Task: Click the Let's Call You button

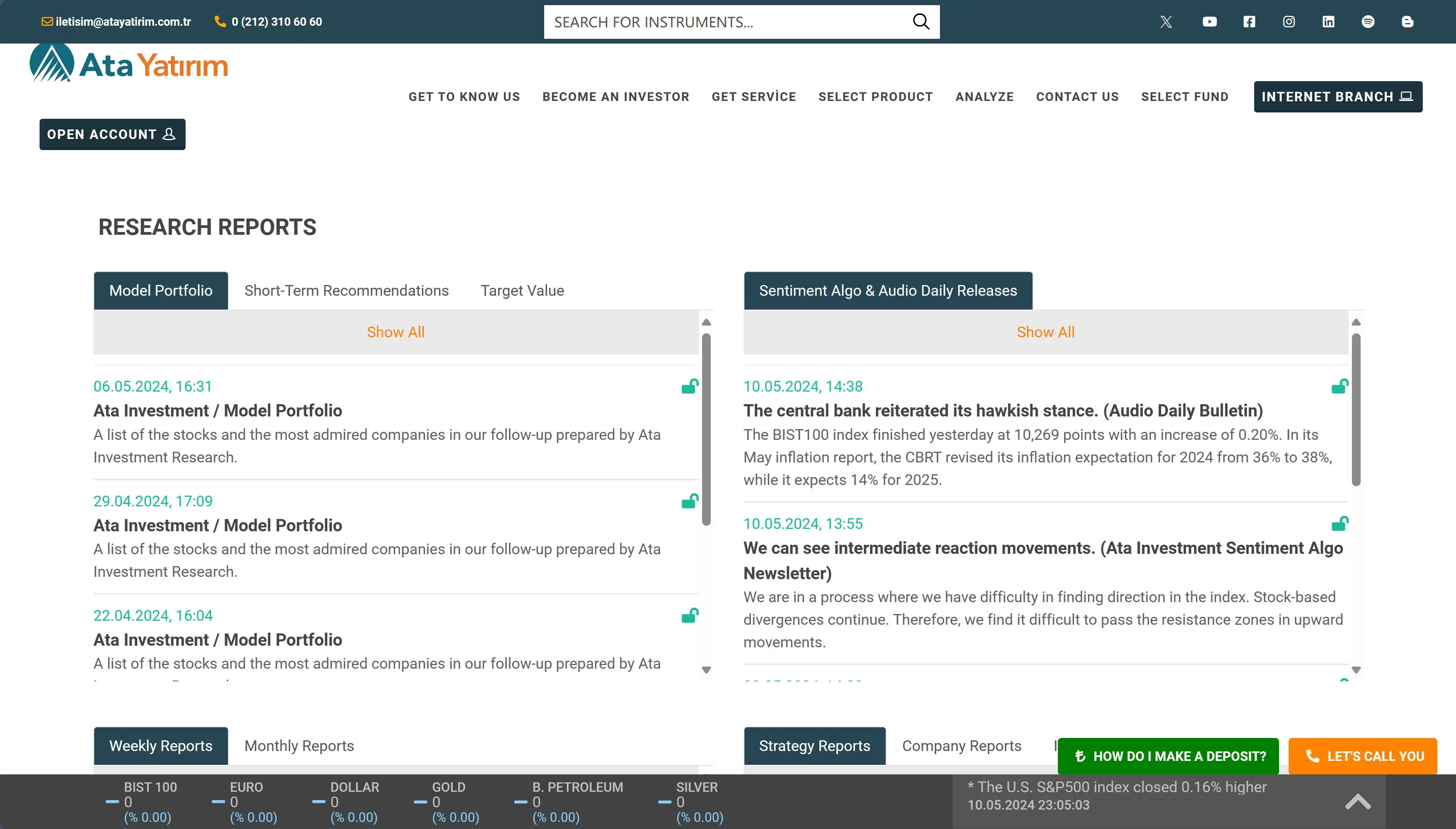Action: pos(1363,756)
